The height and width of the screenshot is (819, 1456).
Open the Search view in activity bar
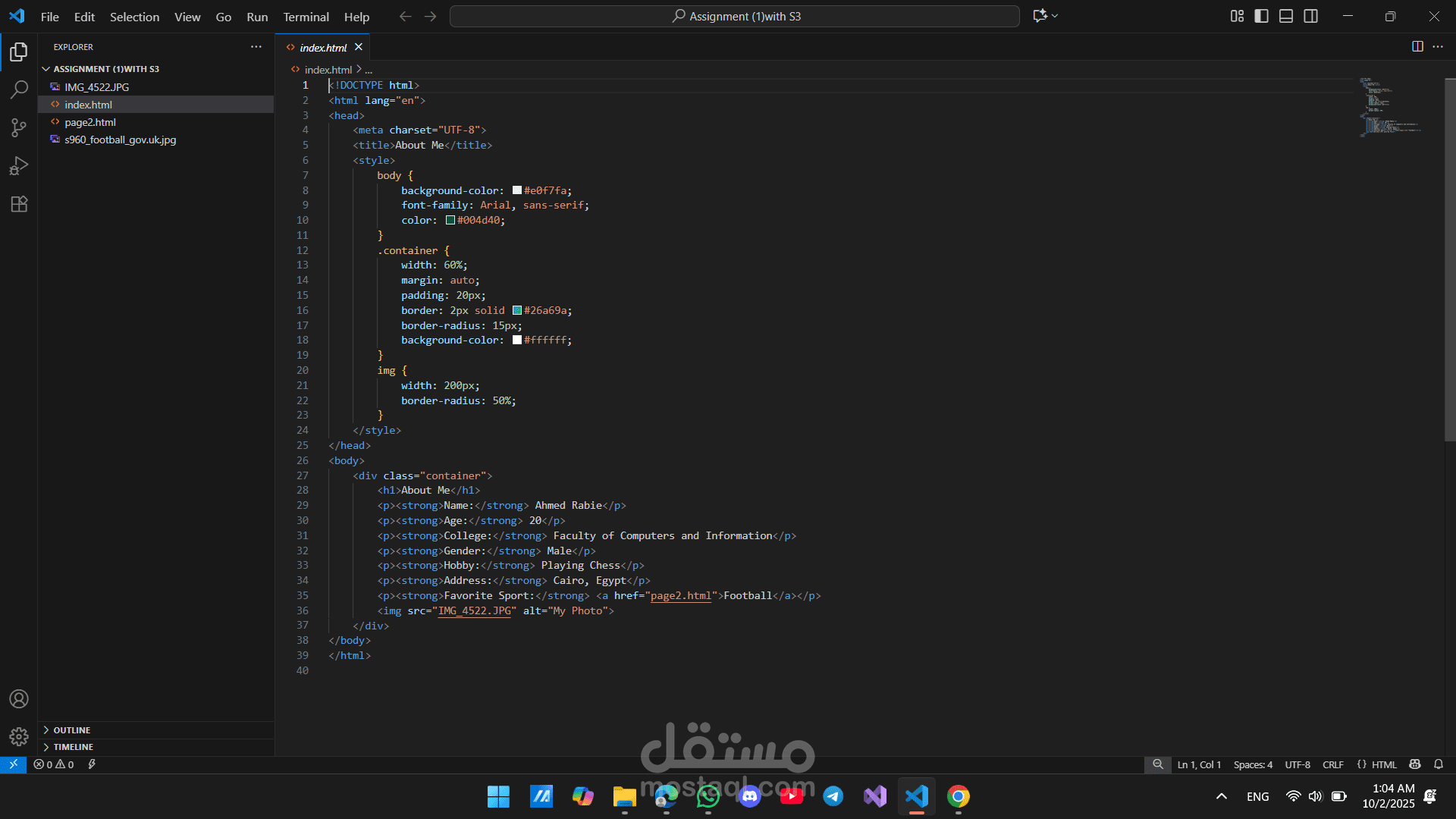tap(19, 89)
